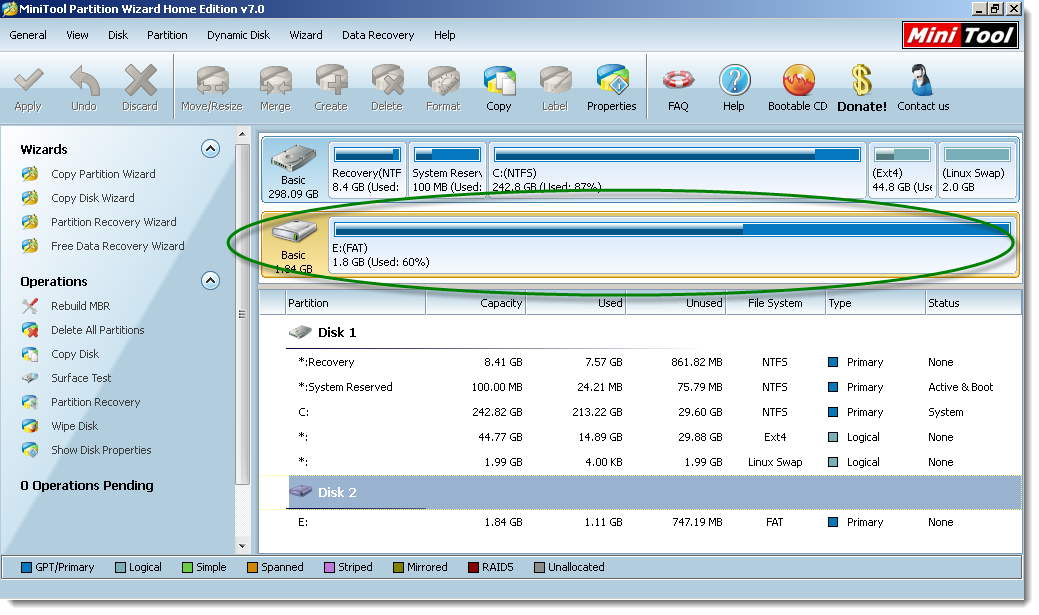Image resolution: width=1039 pixels, height=615 pixels.
Task: Click the Copy toolbar icon
Action: click(x=499, y=89)
